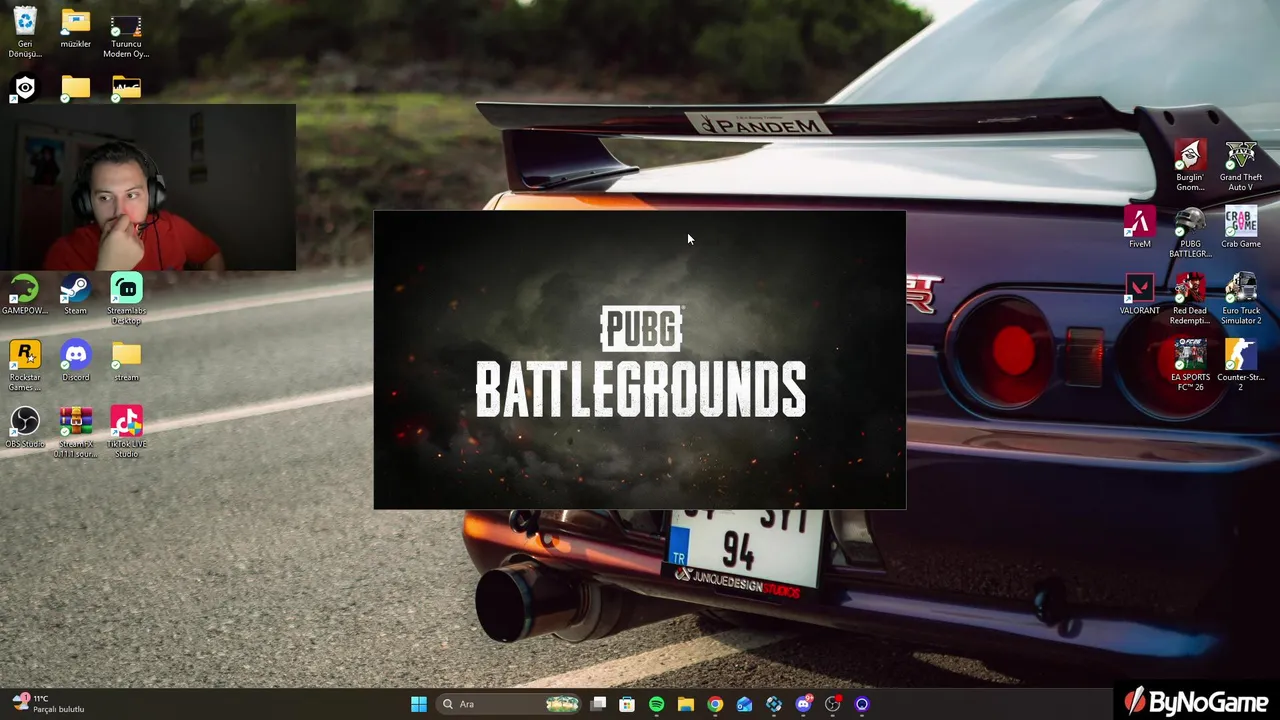Viewport: 1280px width, 720px height.
Task: Open Task View from the taskbar
Action: (x=598, y=704)
